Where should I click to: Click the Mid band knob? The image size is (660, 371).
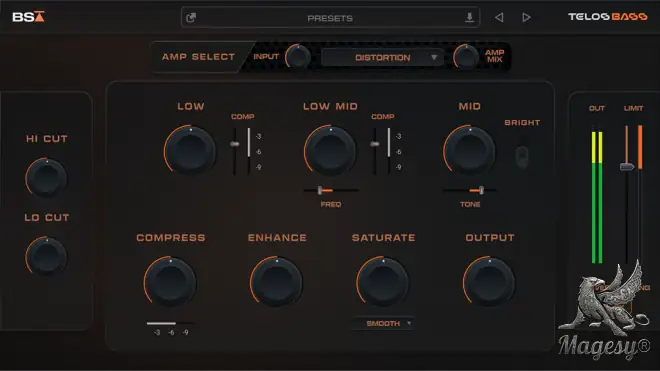point(469,150)
